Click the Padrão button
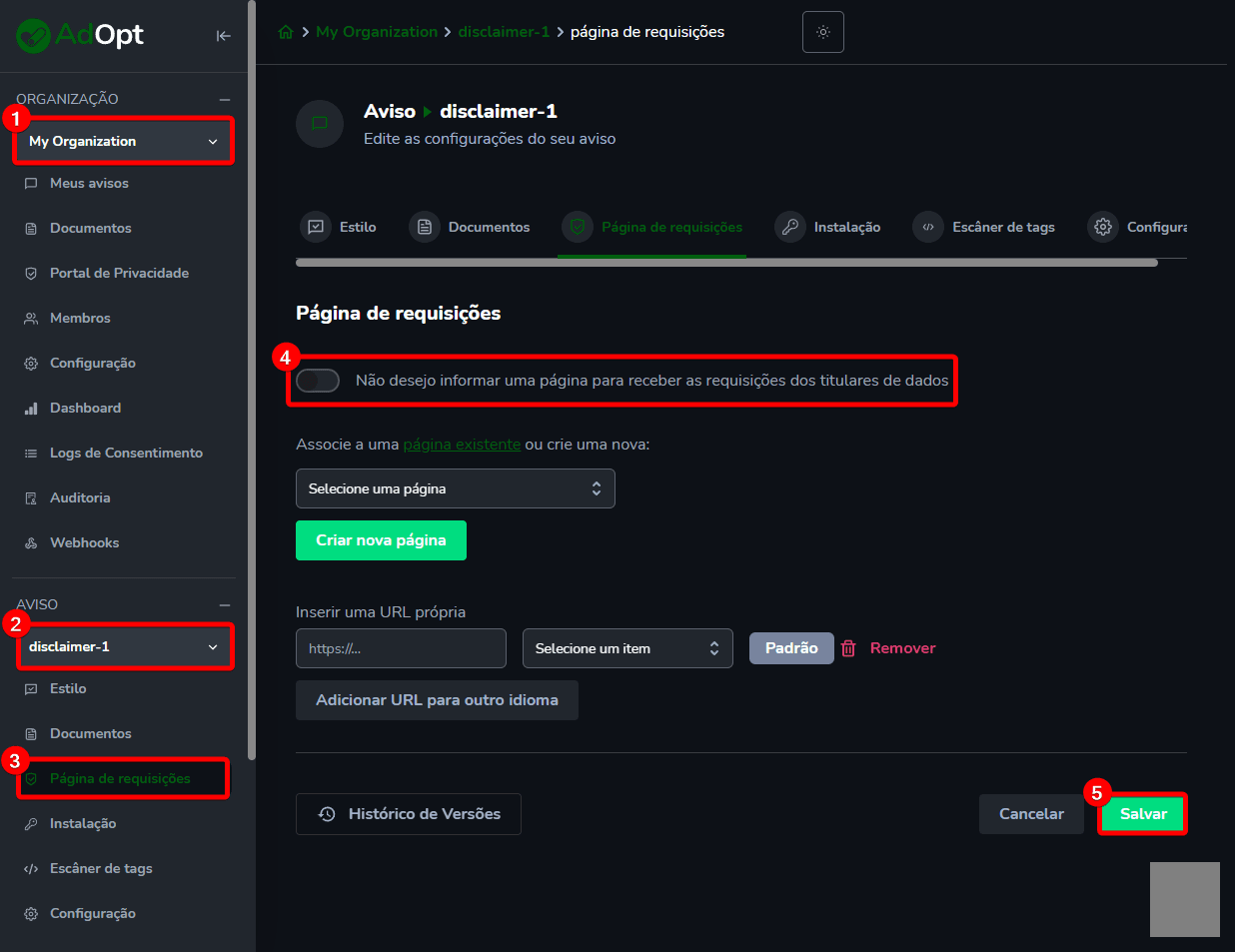The width and height of the screenshot is (1235, 952). 791,648
